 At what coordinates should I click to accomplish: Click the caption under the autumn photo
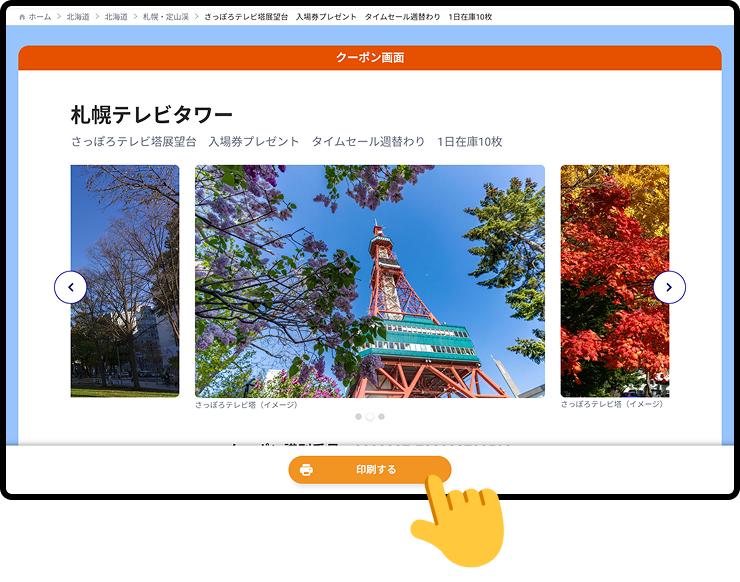[612, 404]
